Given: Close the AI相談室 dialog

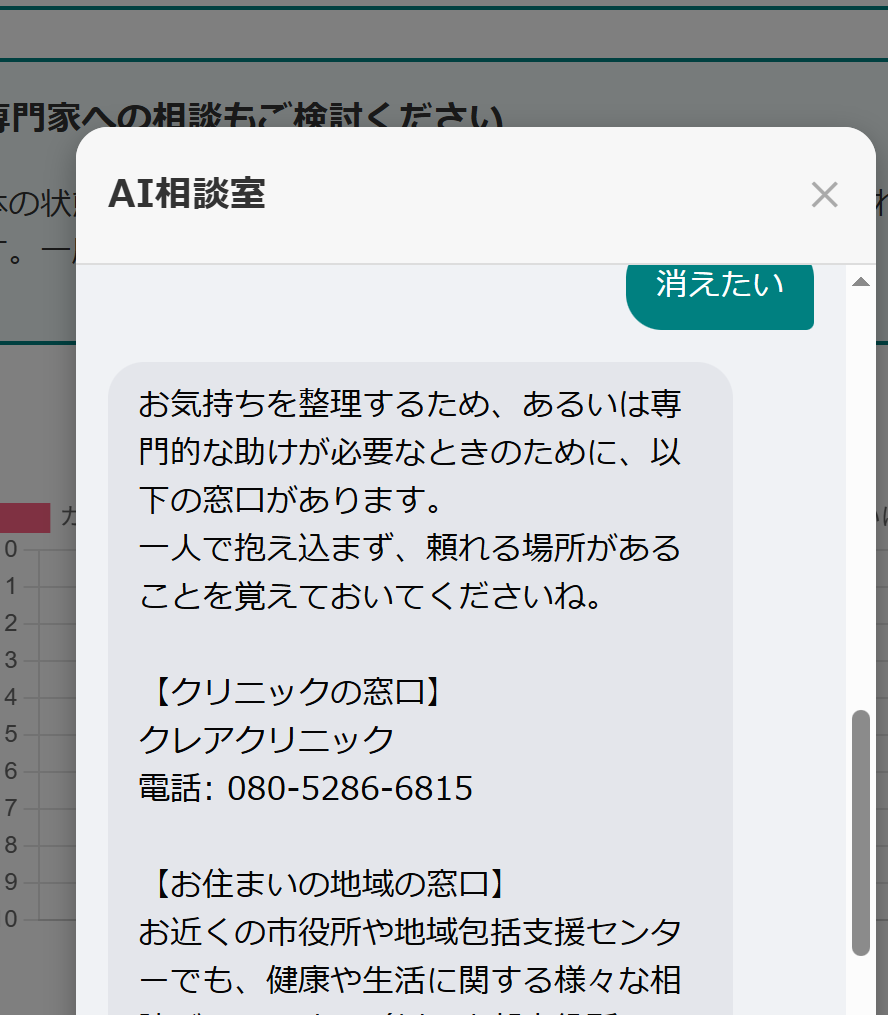Looking at the screenshot, I should click(x=825, y=194).
